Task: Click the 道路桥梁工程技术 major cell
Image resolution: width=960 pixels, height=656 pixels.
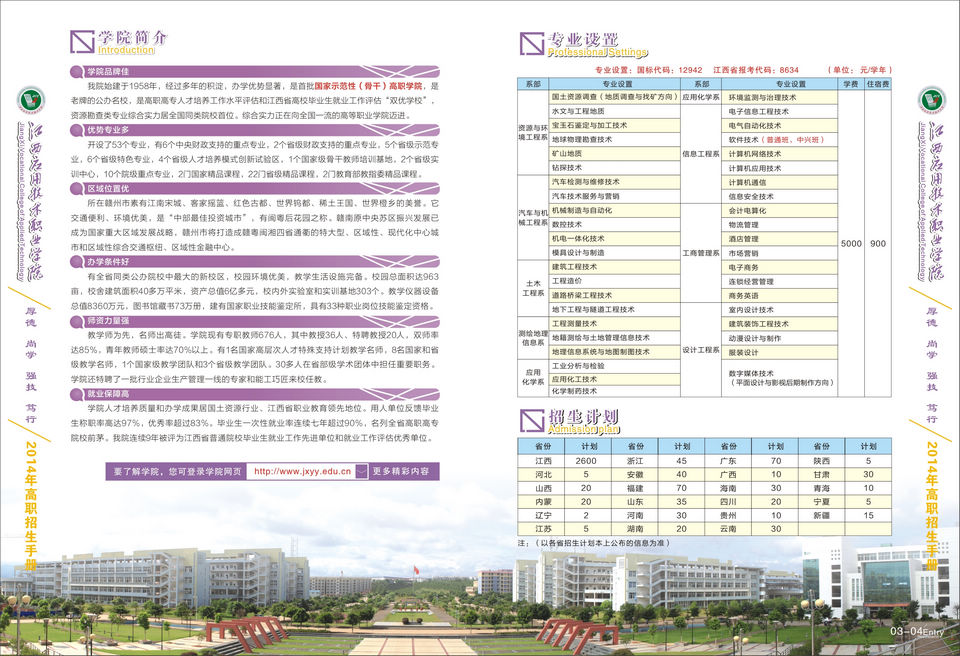Action: click(x=614, y=295)
